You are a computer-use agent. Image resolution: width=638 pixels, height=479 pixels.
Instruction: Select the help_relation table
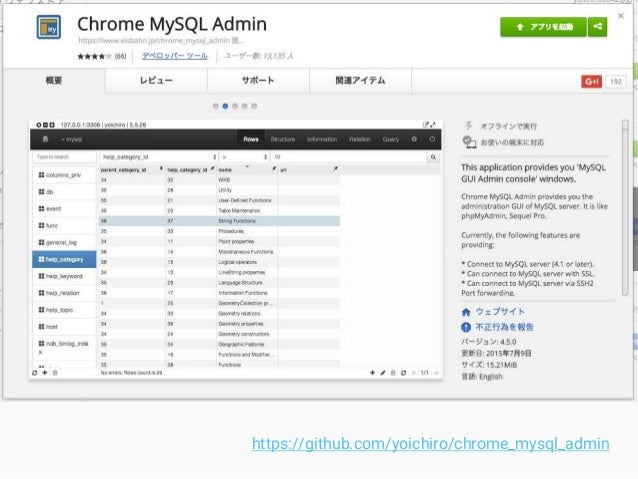[64, 293]
